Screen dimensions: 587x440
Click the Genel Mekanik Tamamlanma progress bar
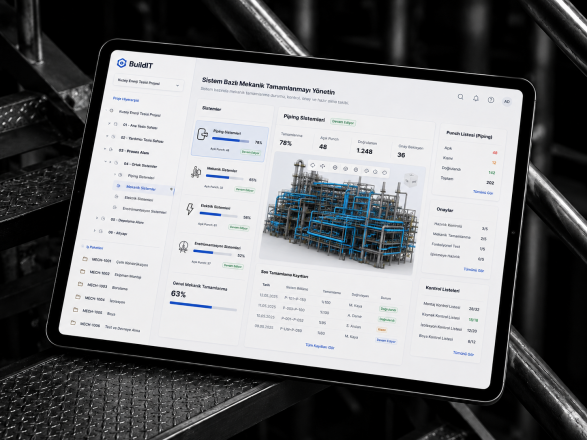(x=203, y=306)
